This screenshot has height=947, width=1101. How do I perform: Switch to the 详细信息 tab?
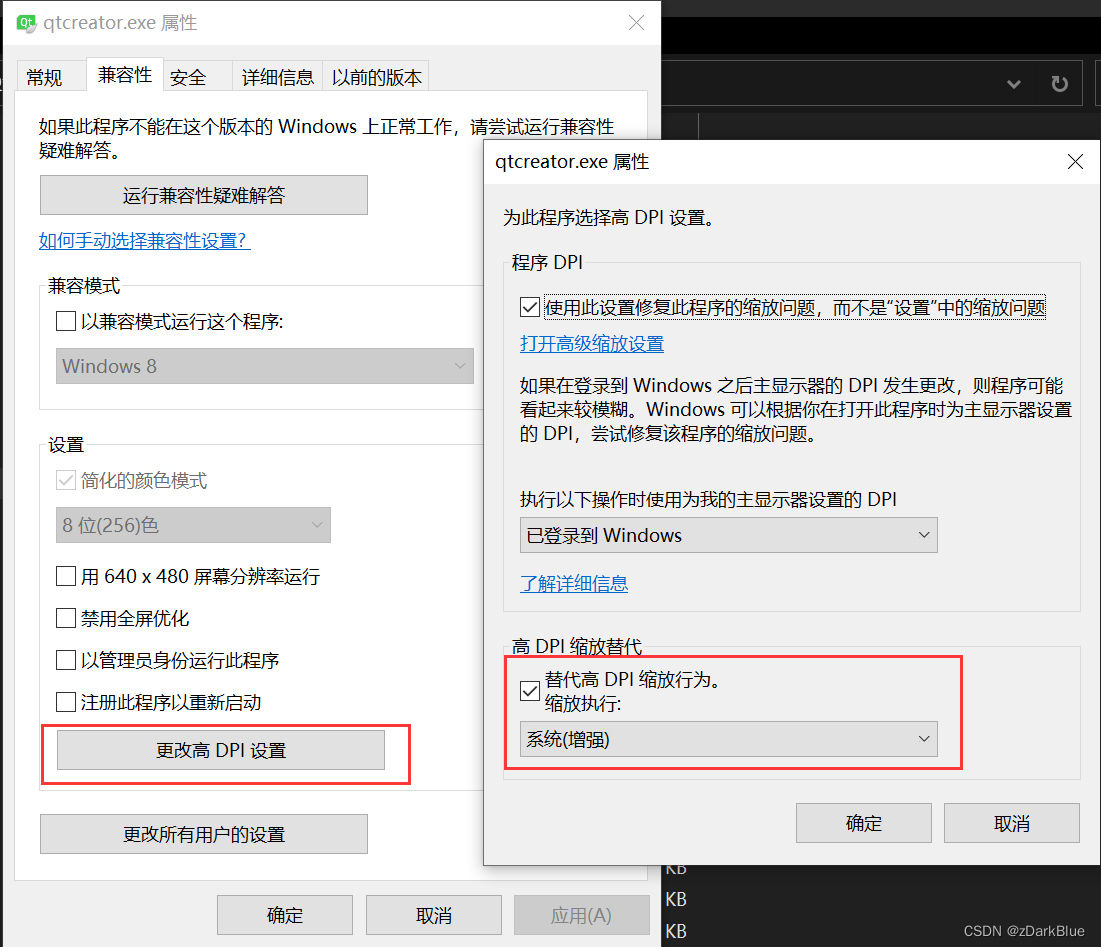278,77
